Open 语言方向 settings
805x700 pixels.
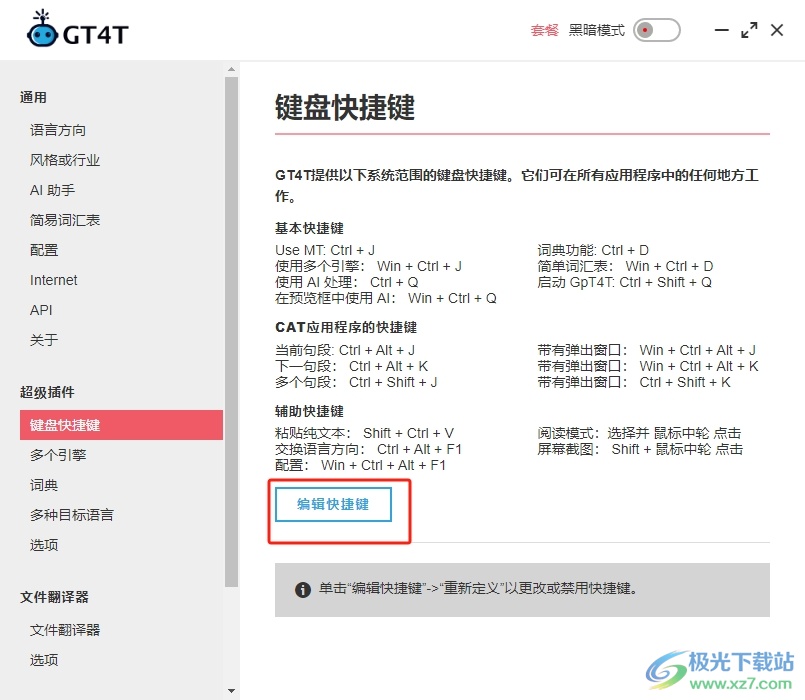[x=58, y=130]
